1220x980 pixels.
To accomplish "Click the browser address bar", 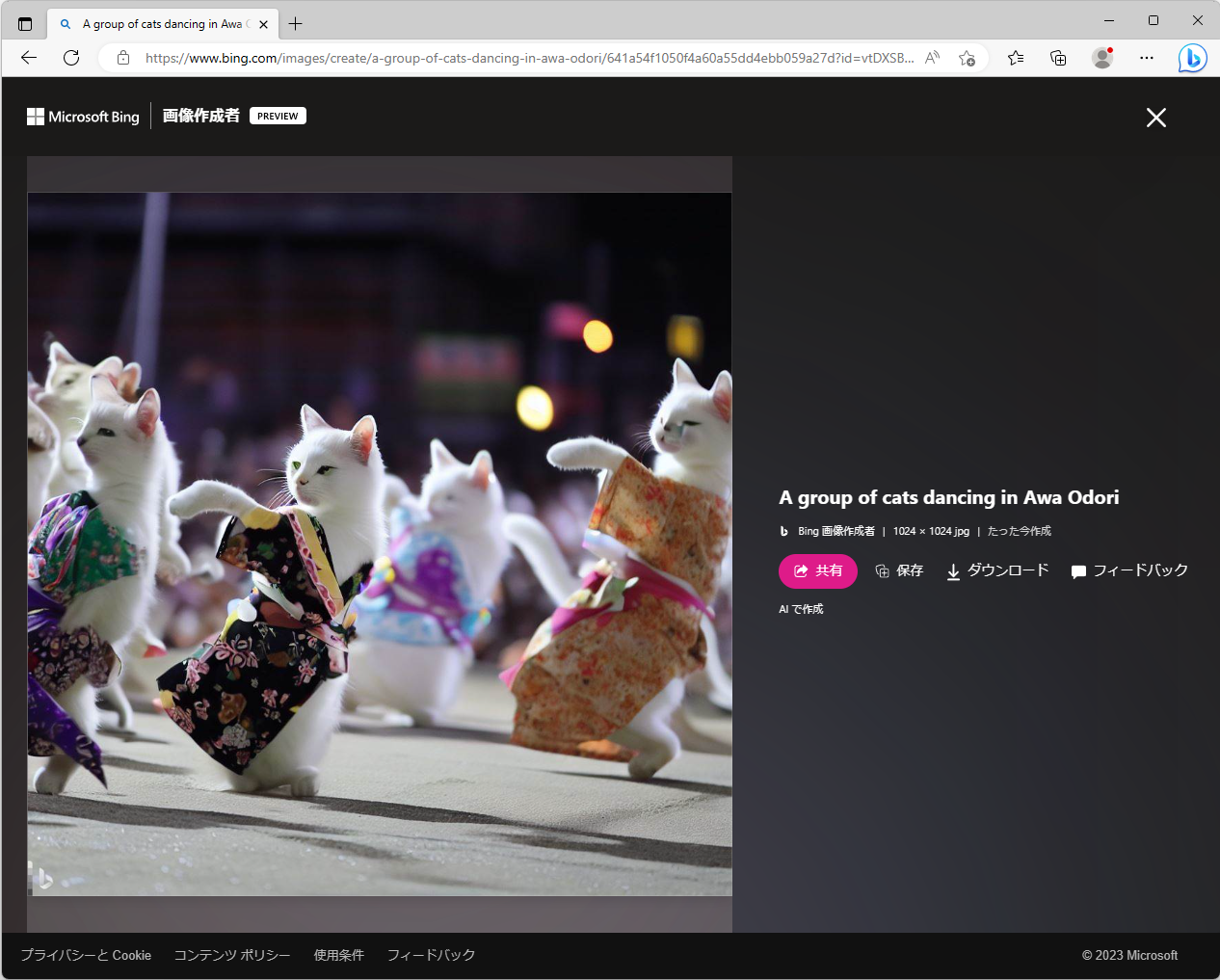I will 530,58.
